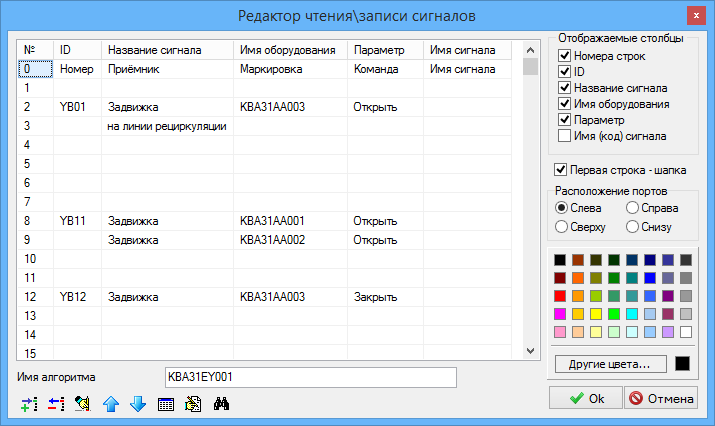Open 'Другие цвета...' color dialog
The width and height of the screenshot is (715, 426).
[609, 364]
